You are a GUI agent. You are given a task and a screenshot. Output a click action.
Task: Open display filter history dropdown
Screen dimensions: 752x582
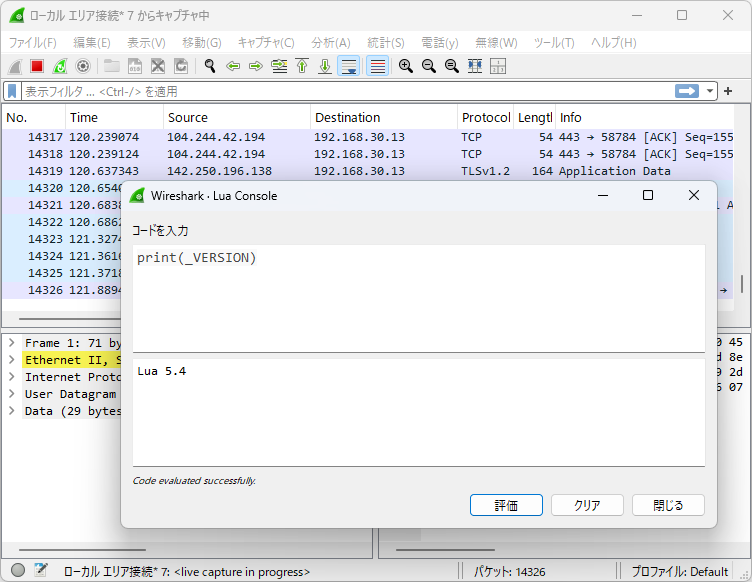tap(709, 91)
